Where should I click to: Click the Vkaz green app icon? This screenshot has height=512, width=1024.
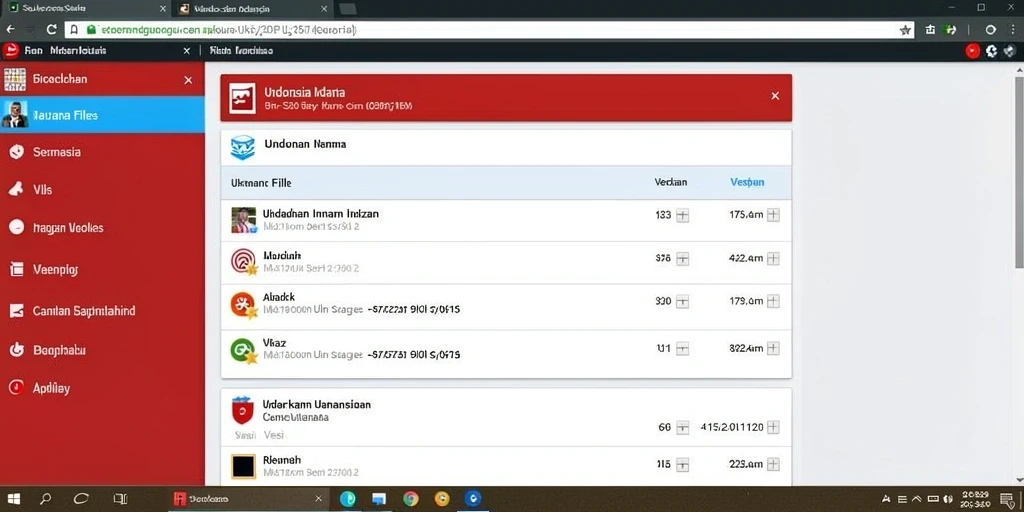coord(243,350)
